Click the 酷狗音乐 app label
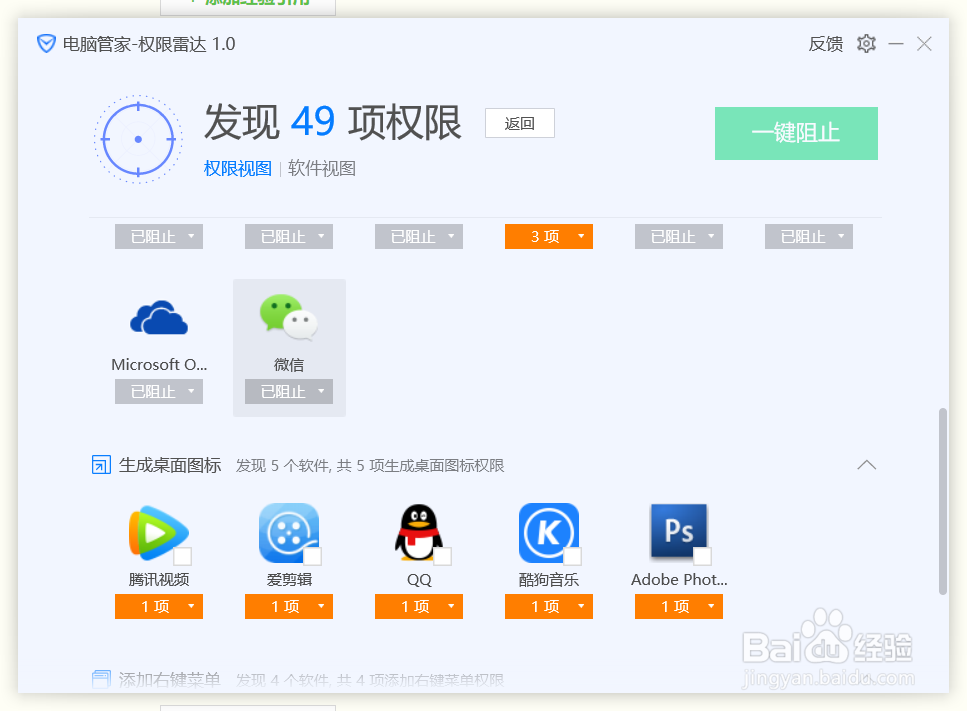 click(x=549, y=580)
